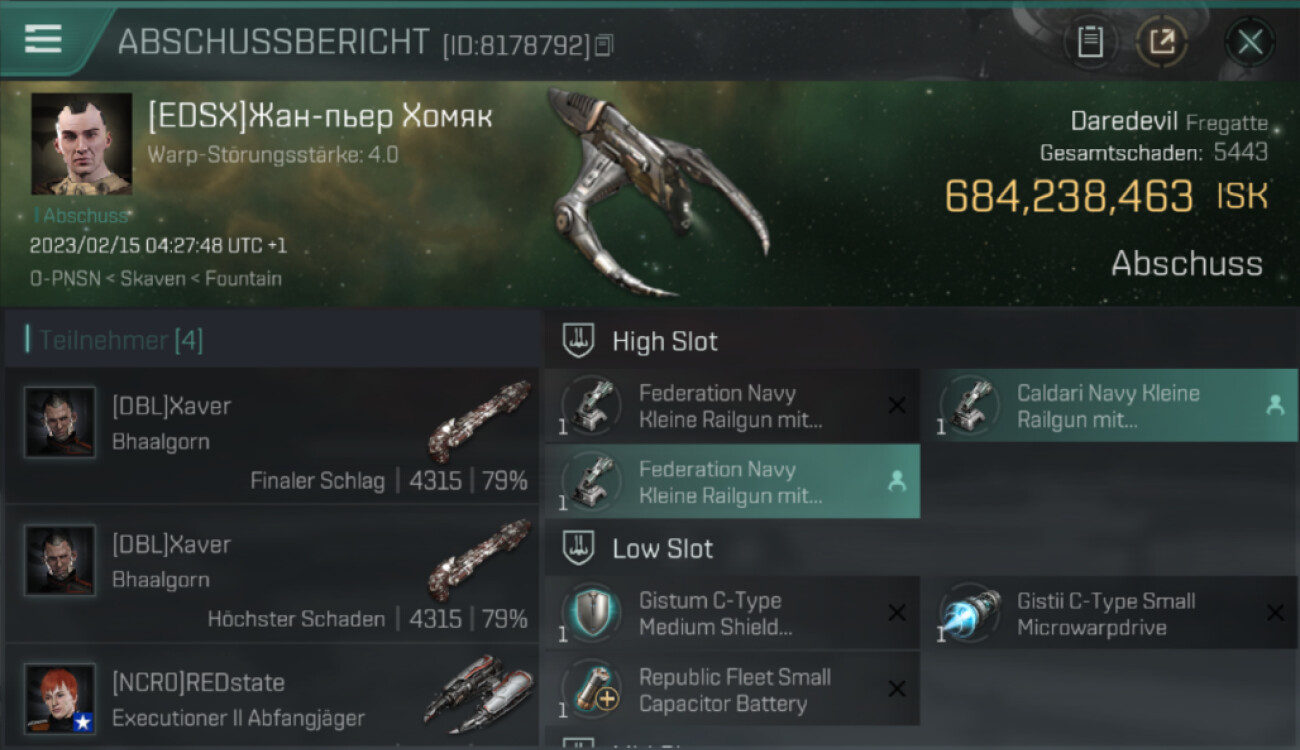Open the victim pilot portrait Жан-пьер Хомяк
The height and width of the screenshot is (750, 1300).
point(81,144)
